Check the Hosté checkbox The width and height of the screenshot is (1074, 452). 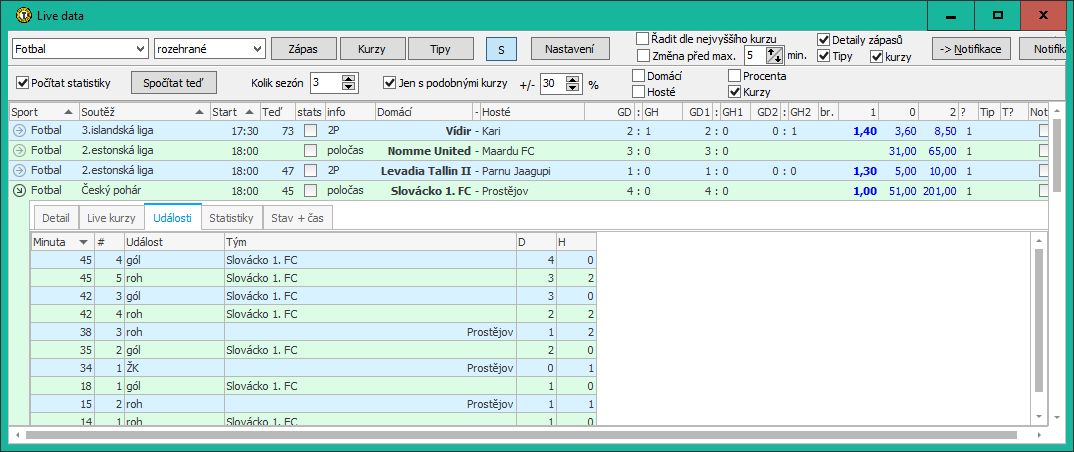pos(638,91)
